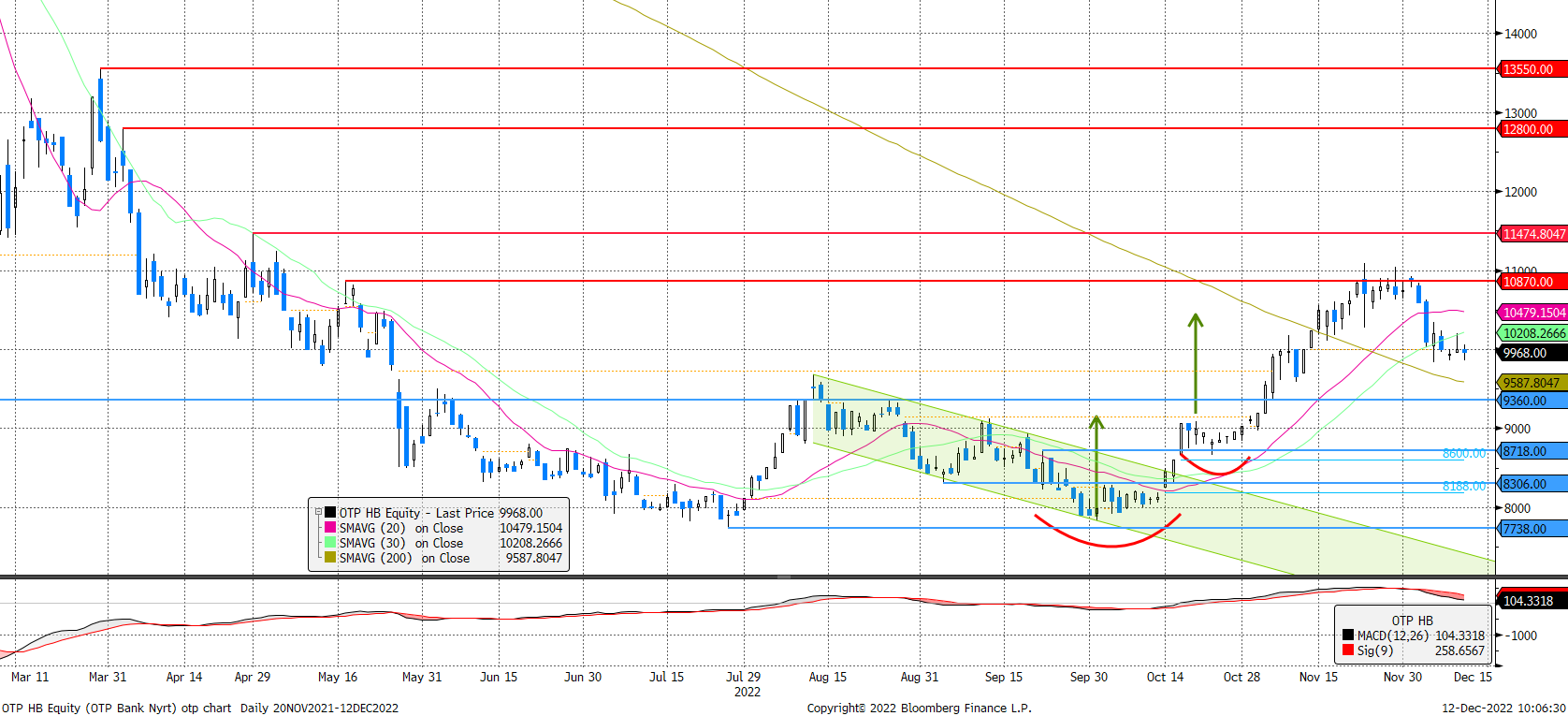Click the 8188.00 level annotation label
Viewport: 1568px width, 716px height.
click(1463, 487)
